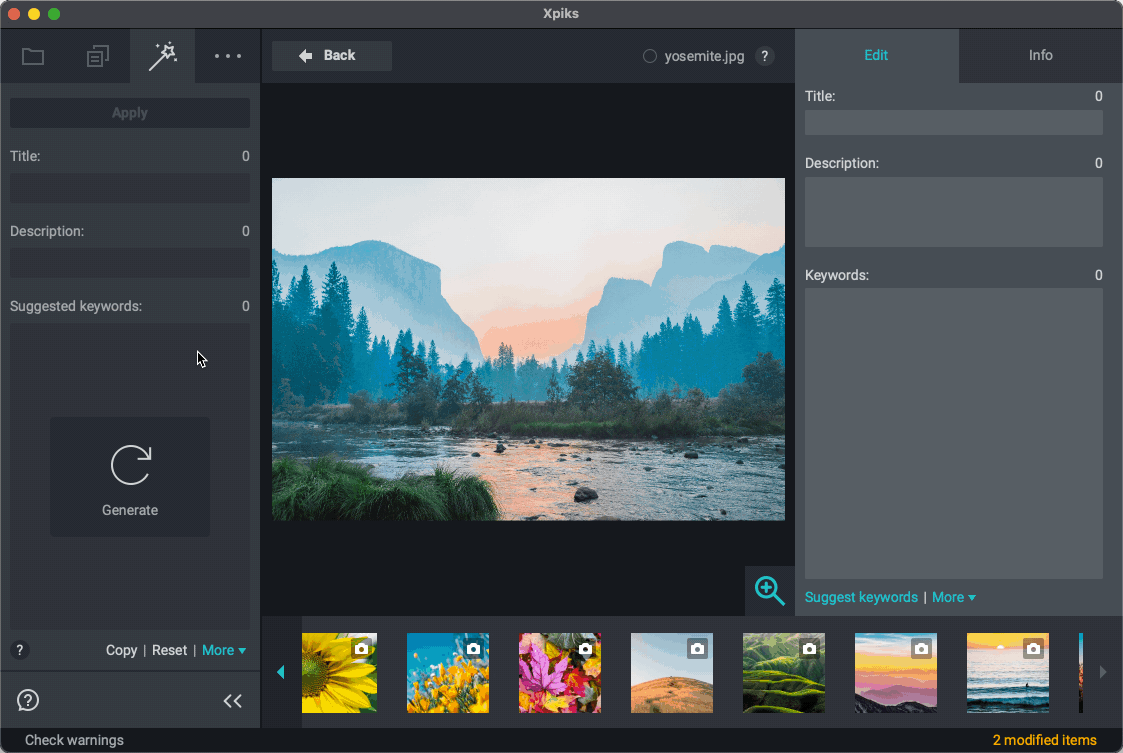This screenshot has width=1123, height=753.
Task: Open the three-dots more options tab
Action: [x=228, y=56]
